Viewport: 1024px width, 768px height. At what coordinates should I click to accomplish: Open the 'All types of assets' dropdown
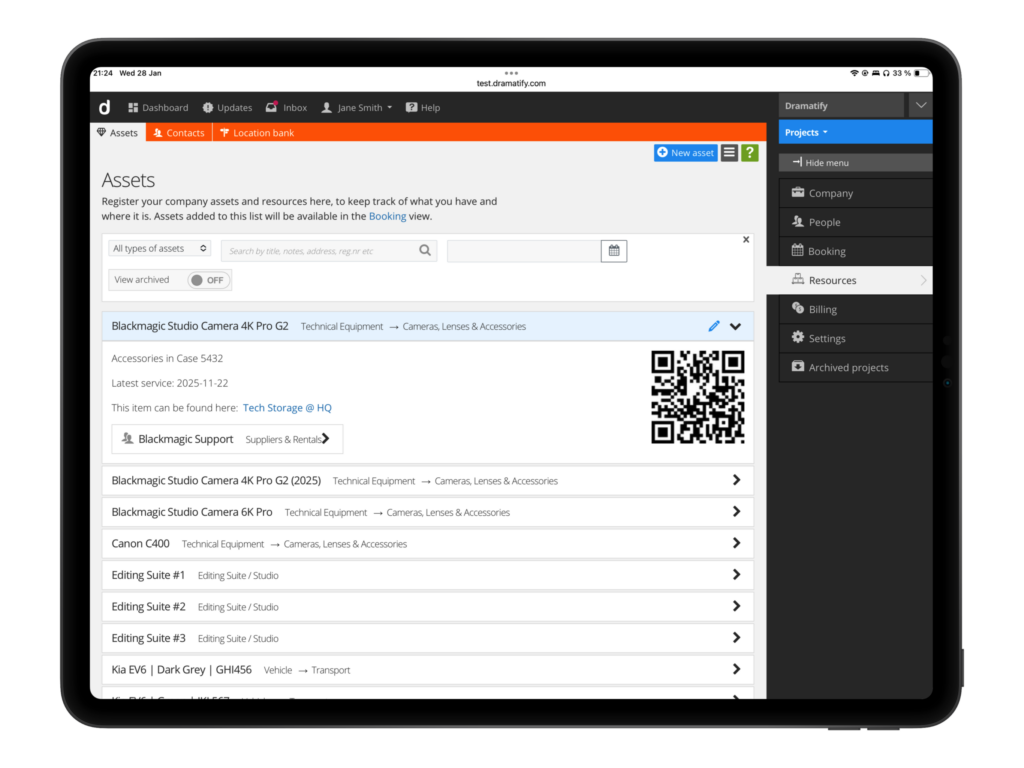tap(158, 247)
